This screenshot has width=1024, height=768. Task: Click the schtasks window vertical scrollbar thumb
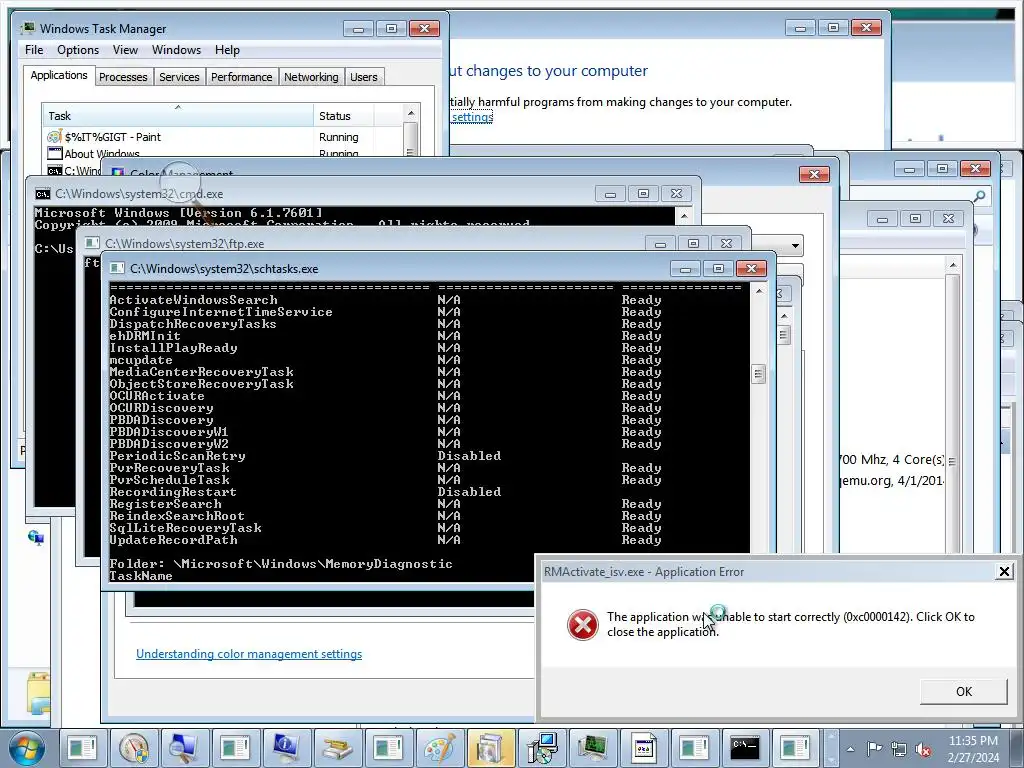[x=758, y=374]
